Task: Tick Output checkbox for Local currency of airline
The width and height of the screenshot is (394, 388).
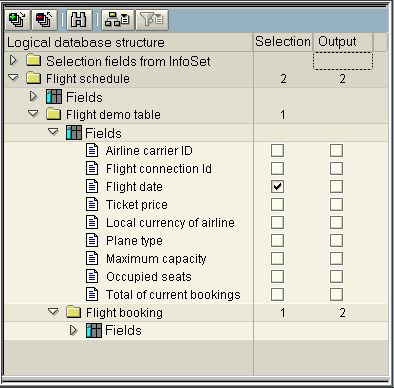Action: pyautogui.click(x=336, y=222)
